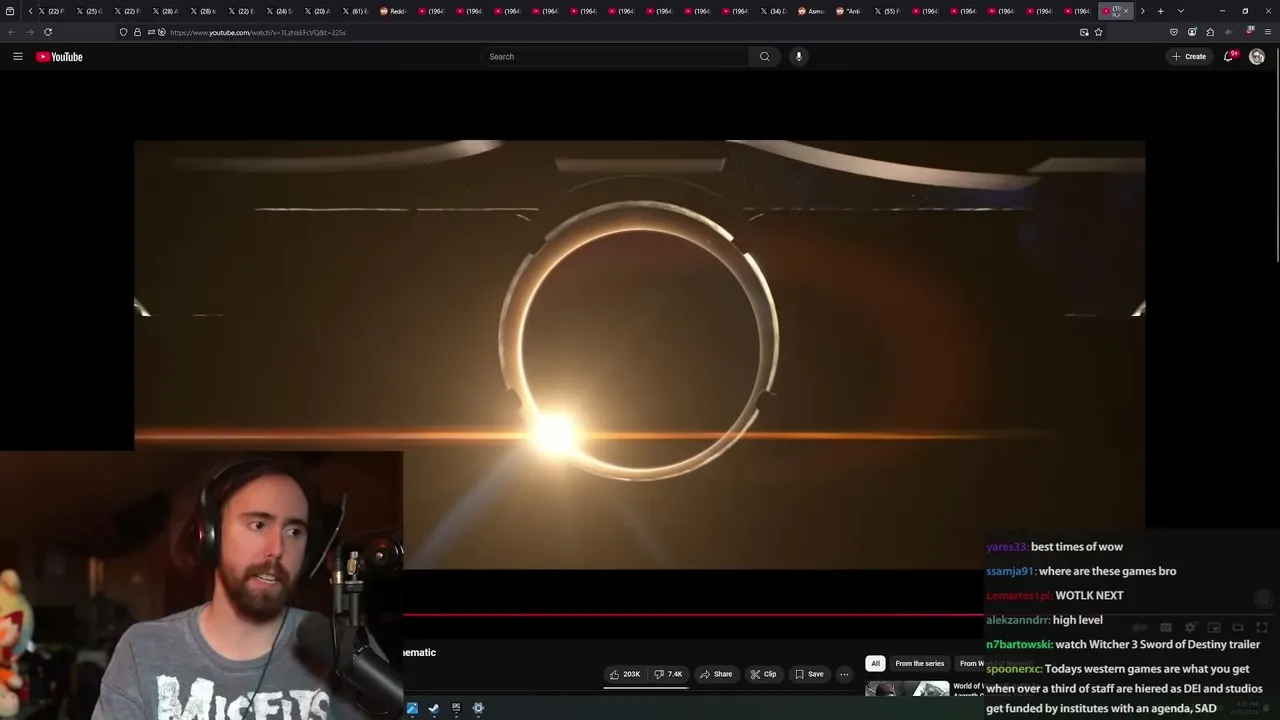The height and width of the screenshot is (720, 1280).
Task: Toggle picture-in-picture from the address bar
Action: click(x=1084, y=32)
